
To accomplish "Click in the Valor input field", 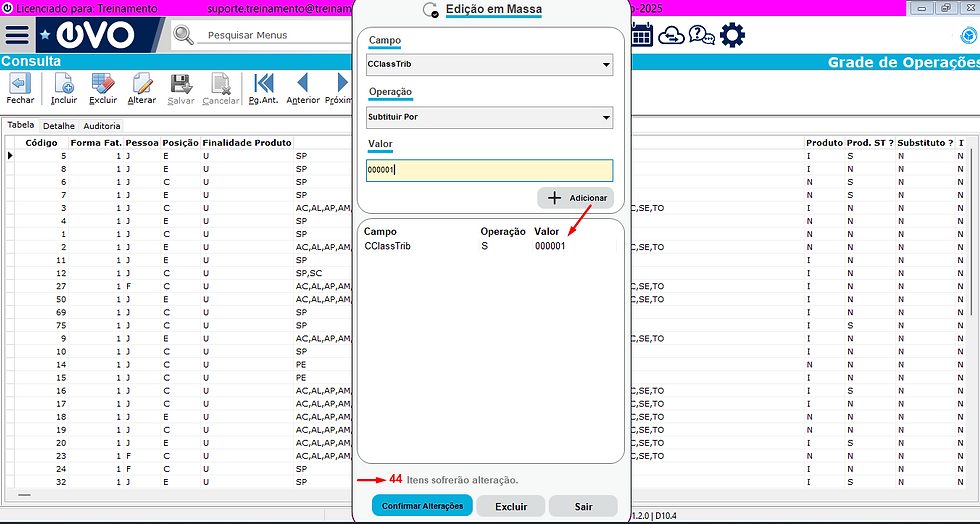I will coord(489,171).
